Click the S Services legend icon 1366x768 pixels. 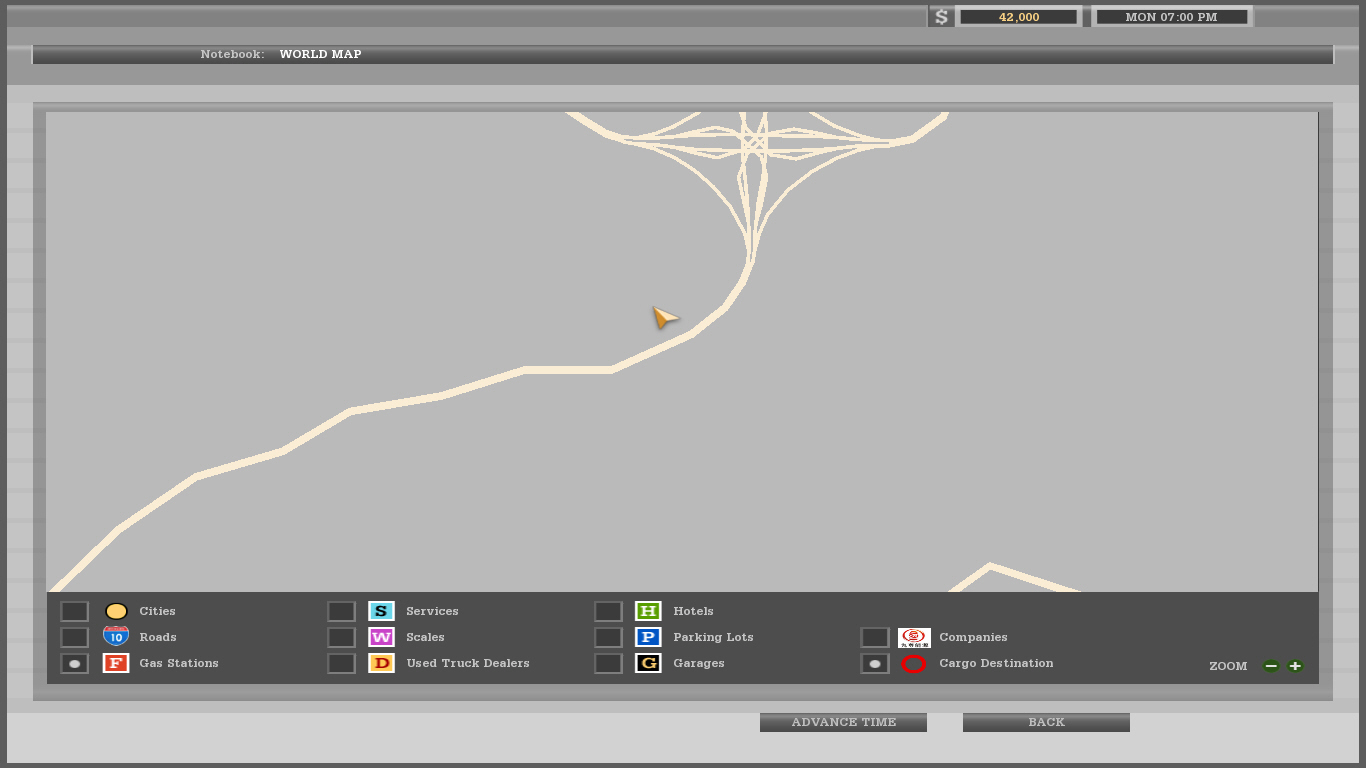point(381,611)
